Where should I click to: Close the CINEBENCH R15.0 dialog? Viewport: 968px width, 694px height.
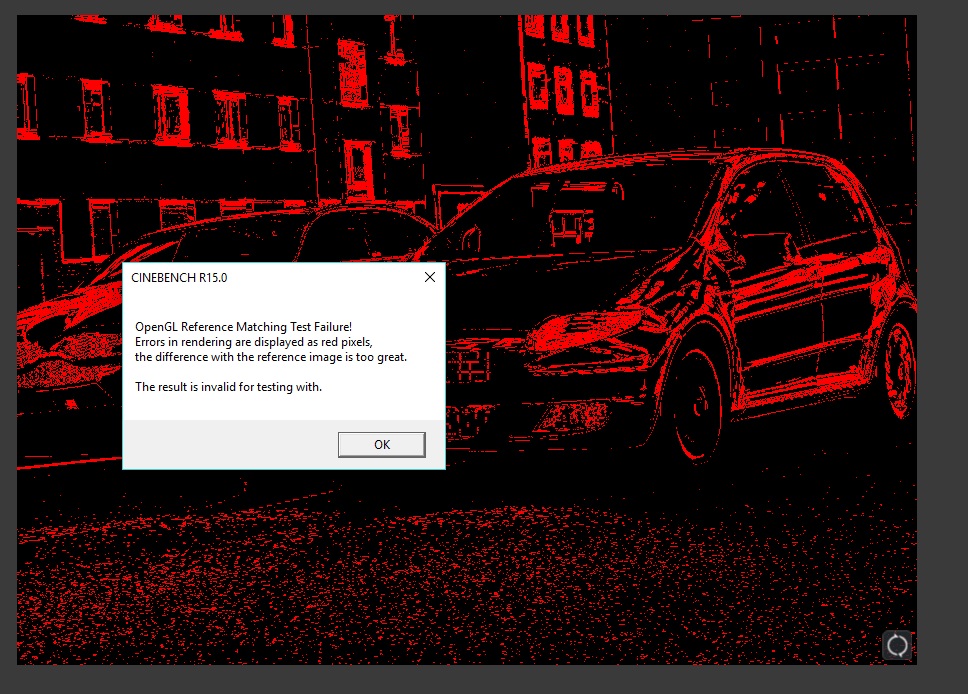tap(430, 277)
